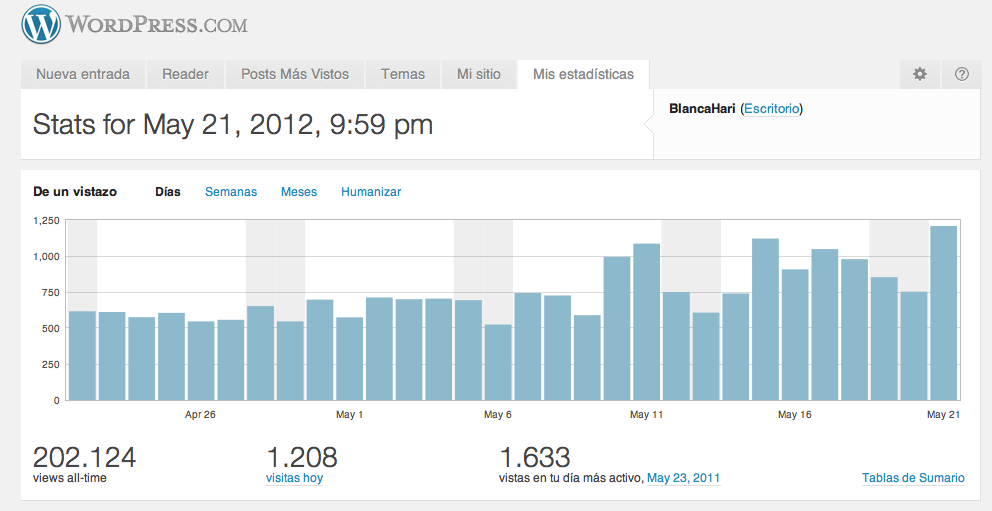The width and height of the screenshot is (992, 511).
Task: Open the settings gear icon
Action: (920, 74)
